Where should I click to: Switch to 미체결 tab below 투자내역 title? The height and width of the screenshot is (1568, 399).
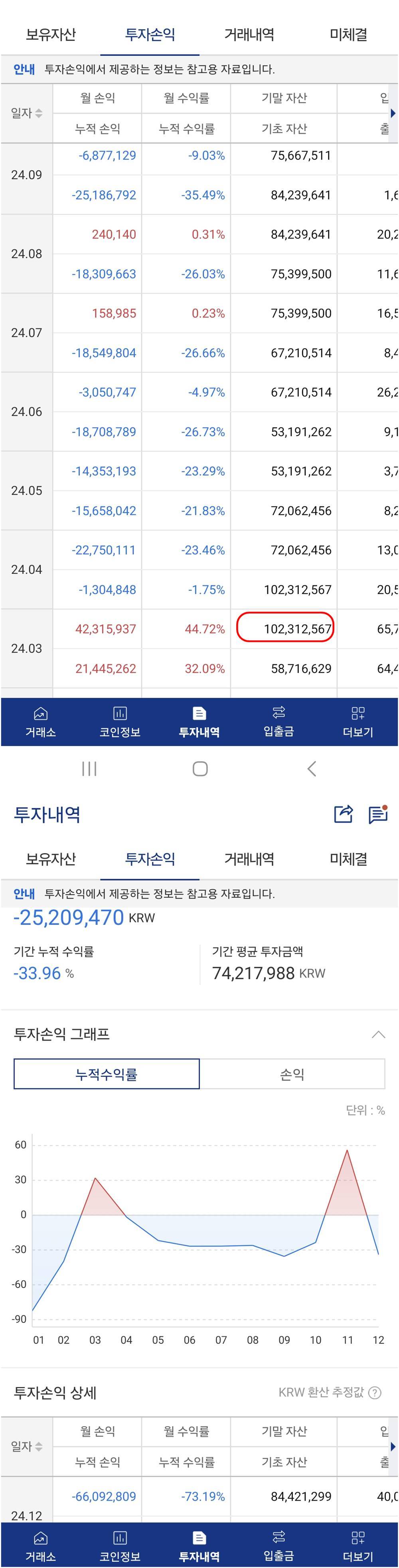point(348,858)
